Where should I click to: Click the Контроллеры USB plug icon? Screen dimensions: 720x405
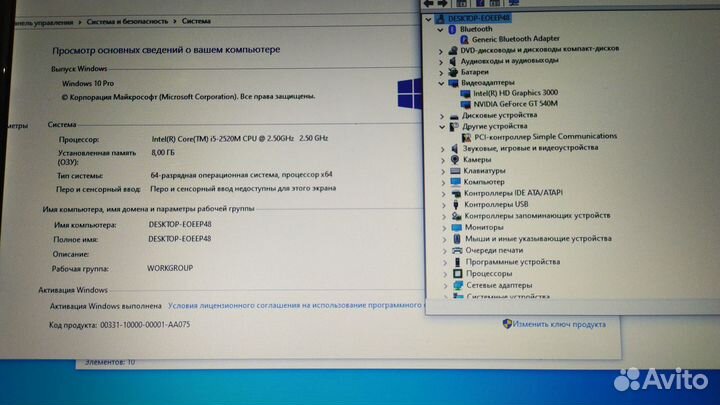tap(456, 205)
